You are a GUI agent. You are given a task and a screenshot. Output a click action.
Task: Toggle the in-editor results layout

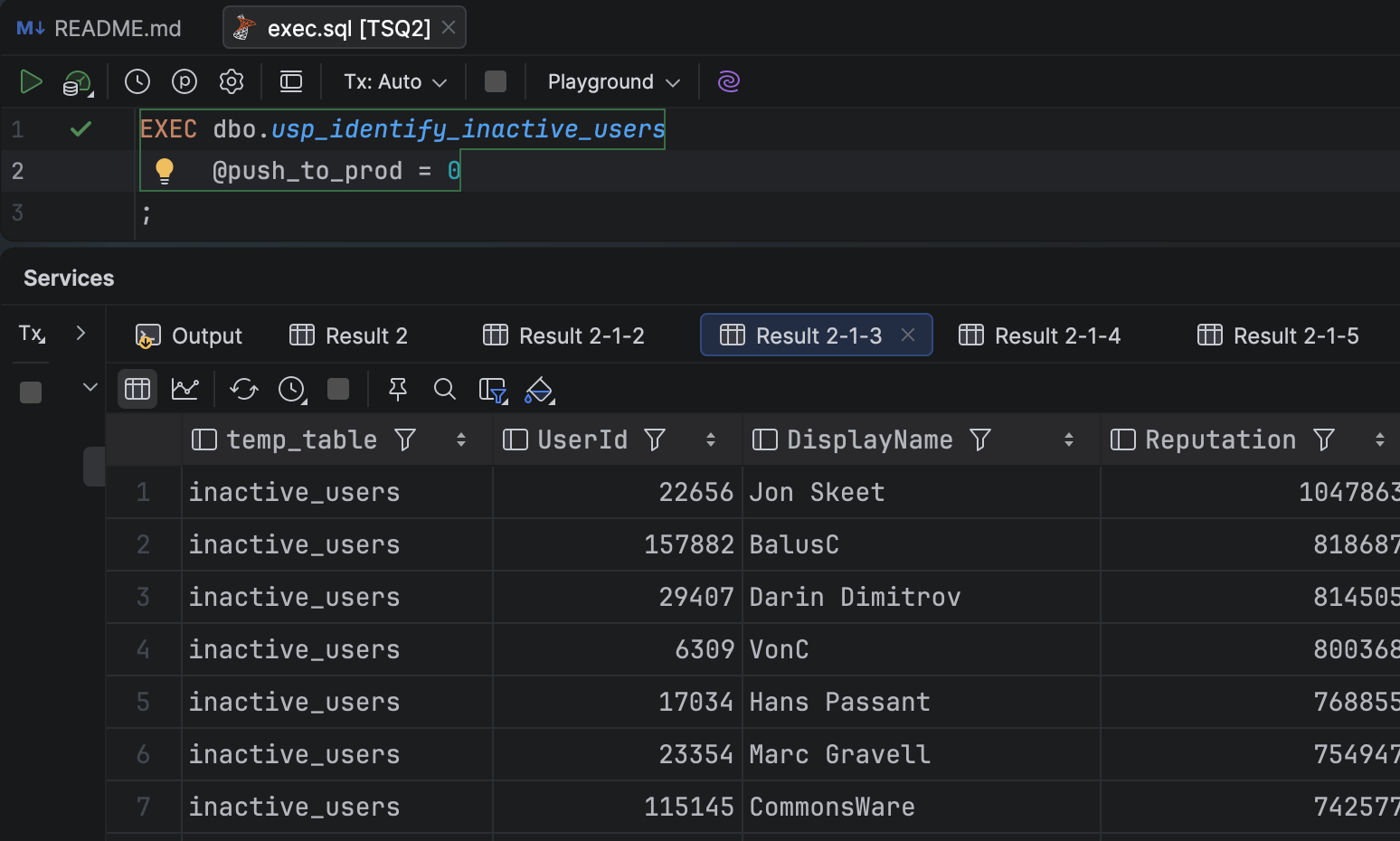(290, 81)
